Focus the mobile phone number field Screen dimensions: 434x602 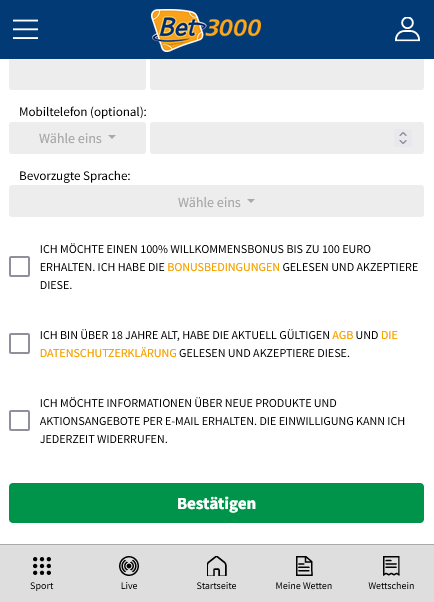(287, 138)
